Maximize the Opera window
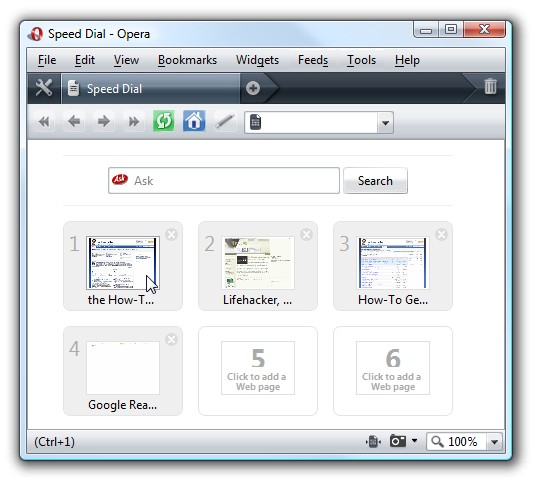The height and width of the screenshot is (482, 536). tap(451, 29)
